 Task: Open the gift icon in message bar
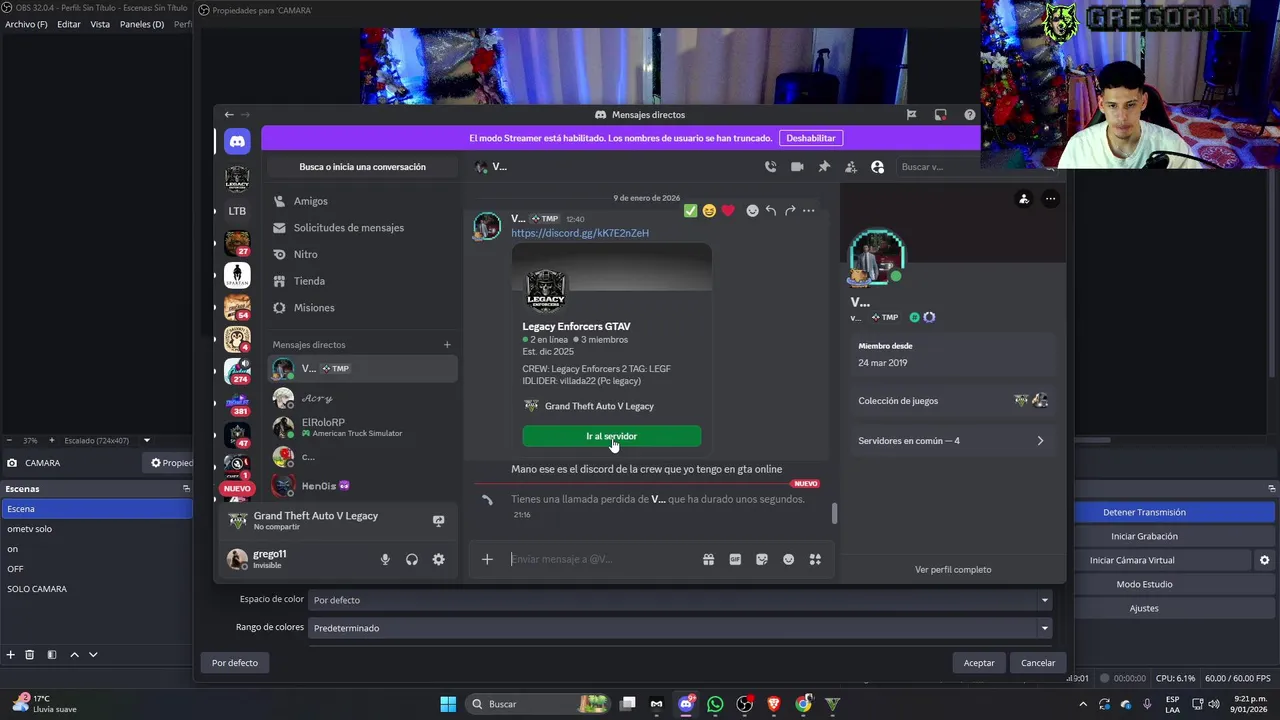(x=708, y=559)
